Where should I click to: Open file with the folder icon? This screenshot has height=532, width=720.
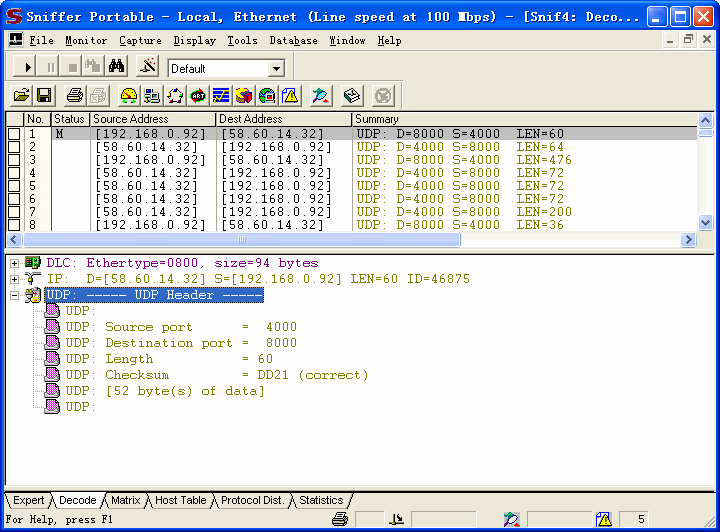click(x=21, y=96)
